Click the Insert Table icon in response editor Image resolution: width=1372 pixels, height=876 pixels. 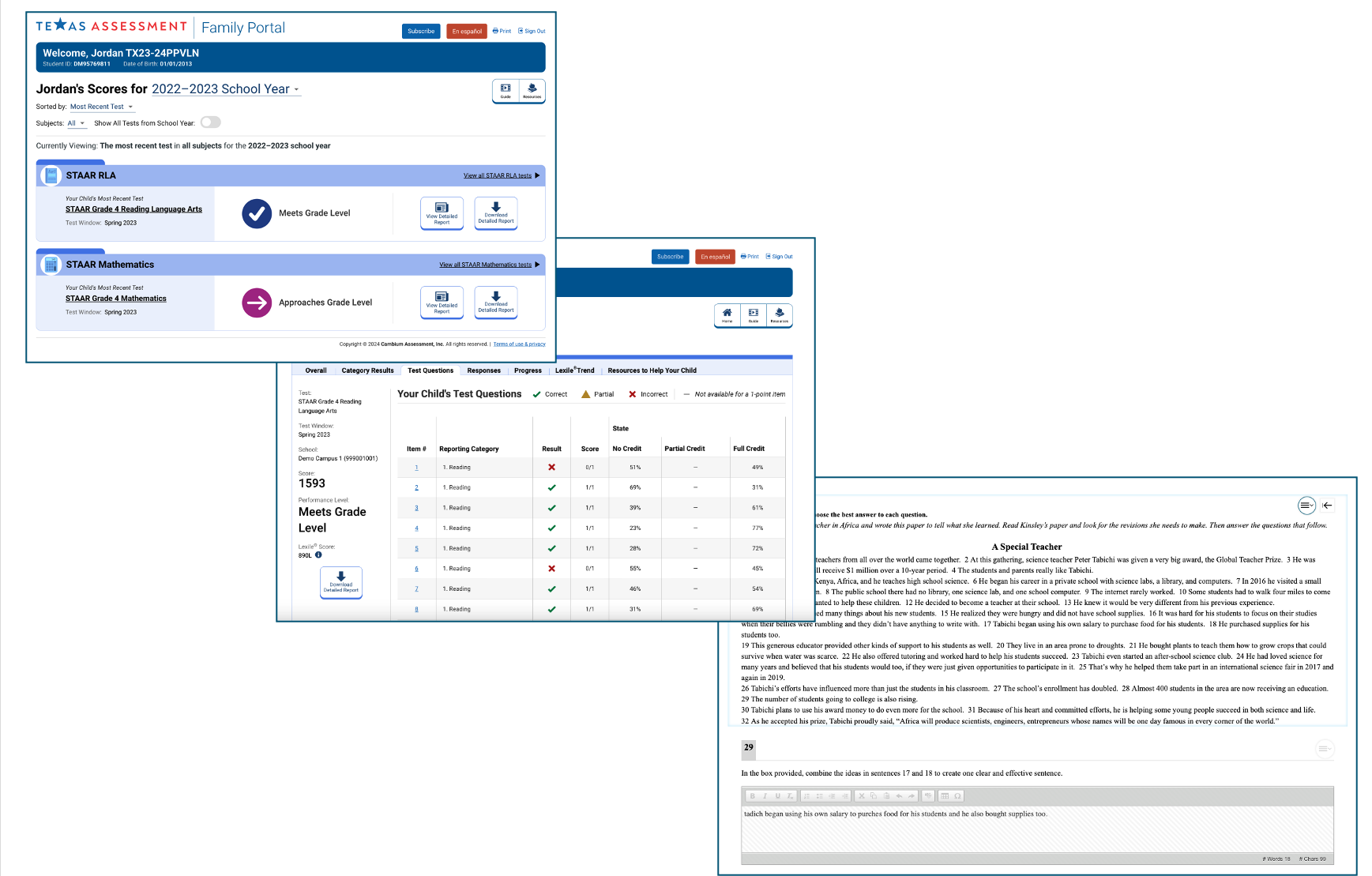point(945,796)
